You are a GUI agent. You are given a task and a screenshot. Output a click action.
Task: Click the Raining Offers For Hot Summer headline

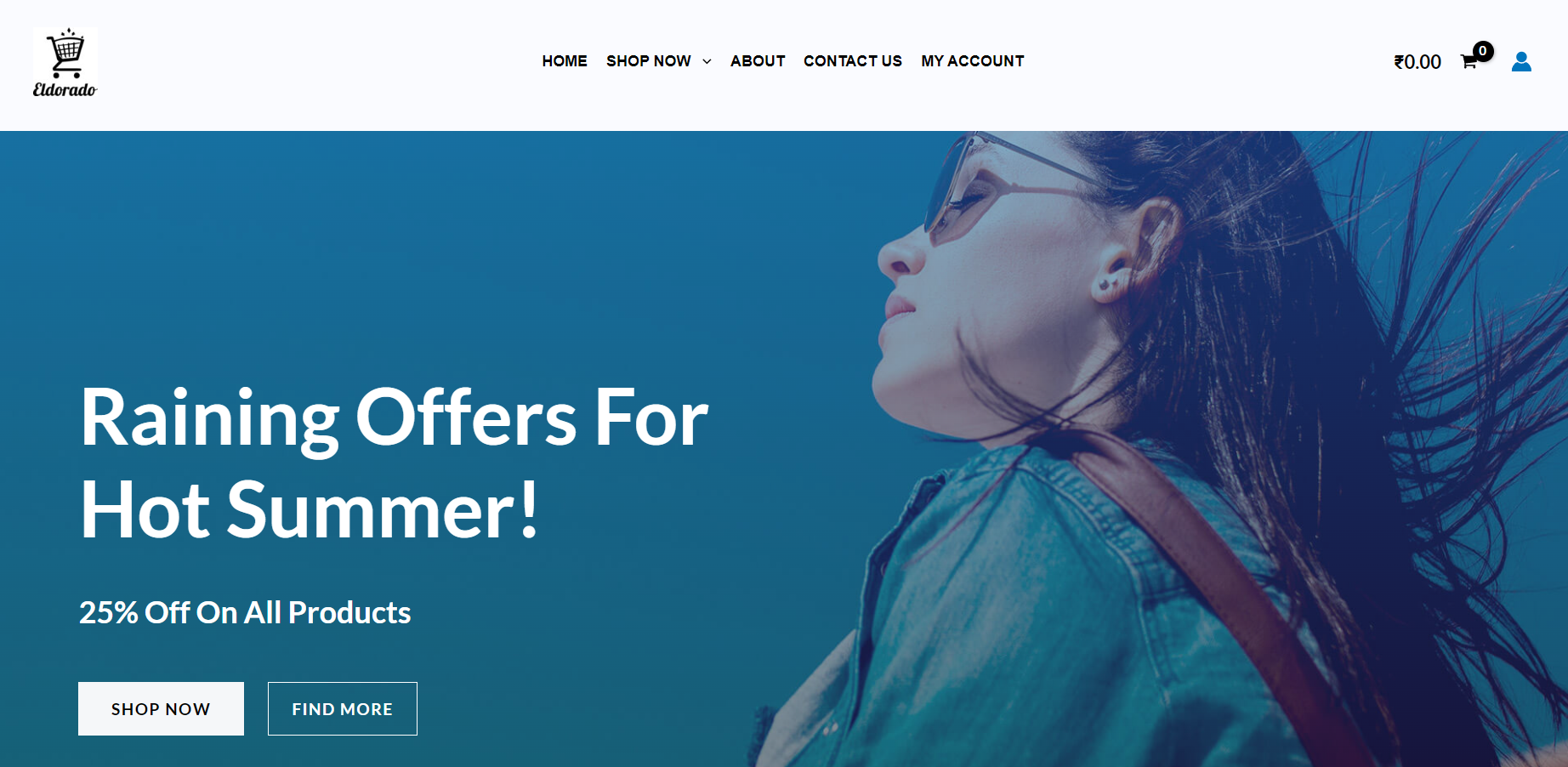(394, 463)
